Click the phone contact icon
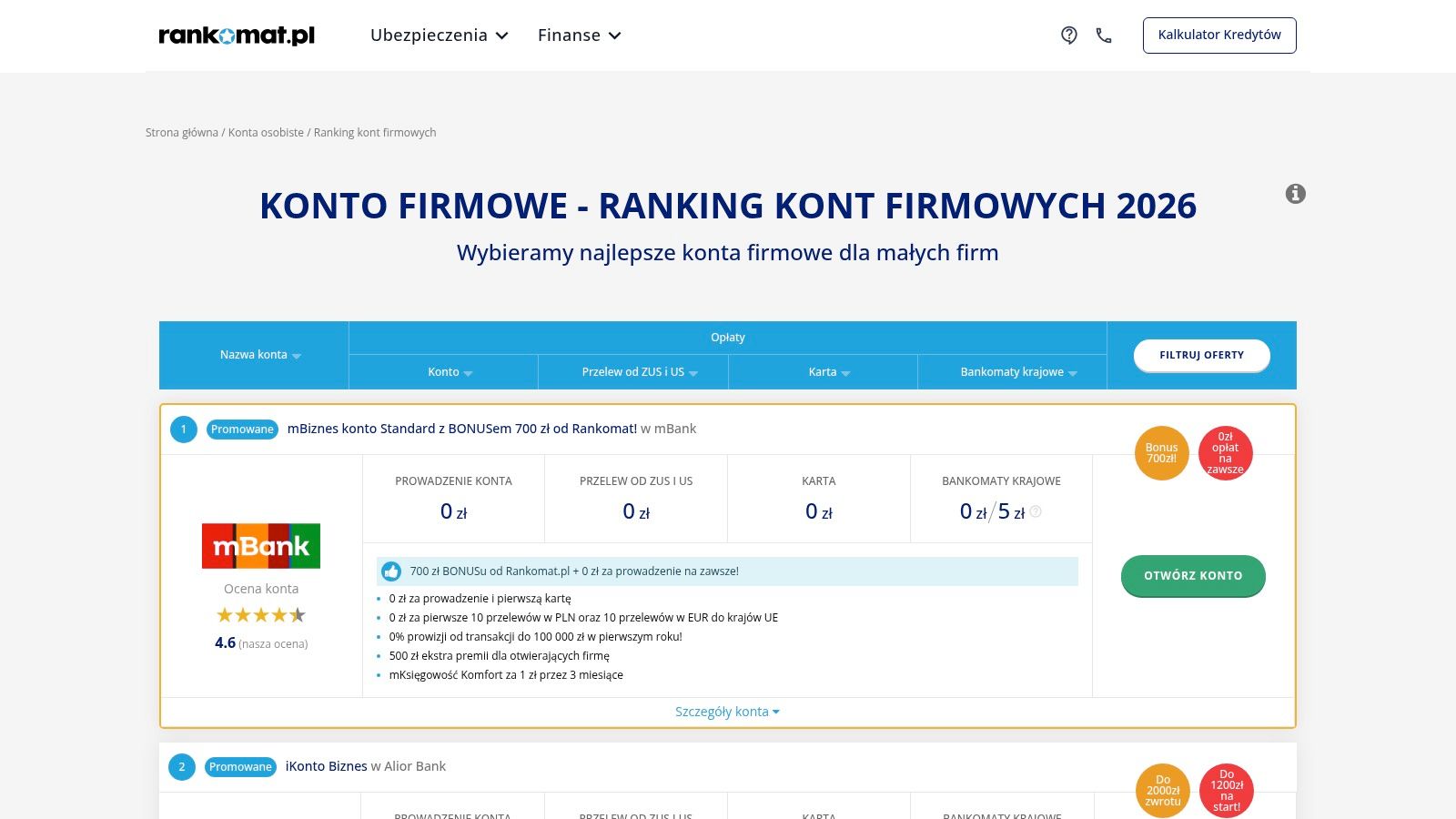Viewport: 1456px width, 819px height. pyautogui.click(x=1104, y=35)
